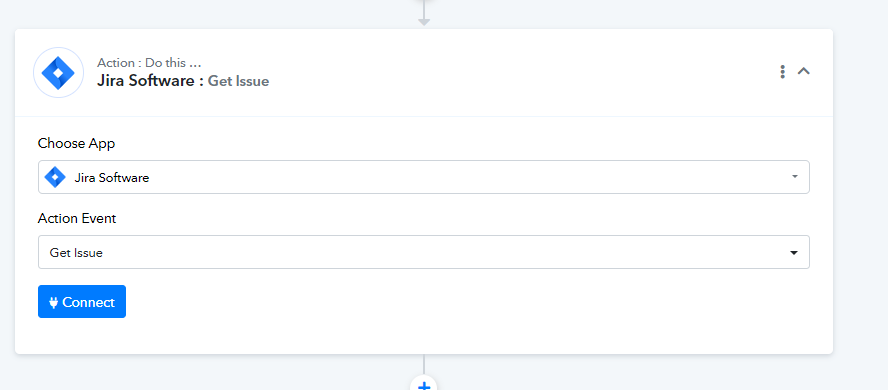Click the Action Event field label
This screenshot has width=888, height=390.
coord(77,218)
